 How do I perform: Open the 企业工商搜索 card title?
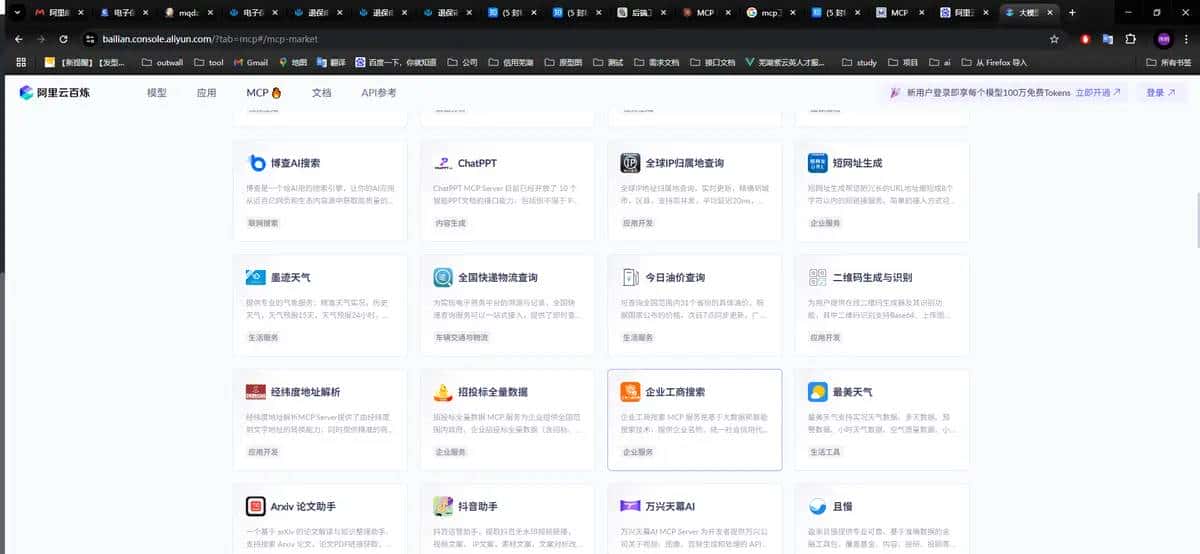pyautogui.click(x=675, y=391)
